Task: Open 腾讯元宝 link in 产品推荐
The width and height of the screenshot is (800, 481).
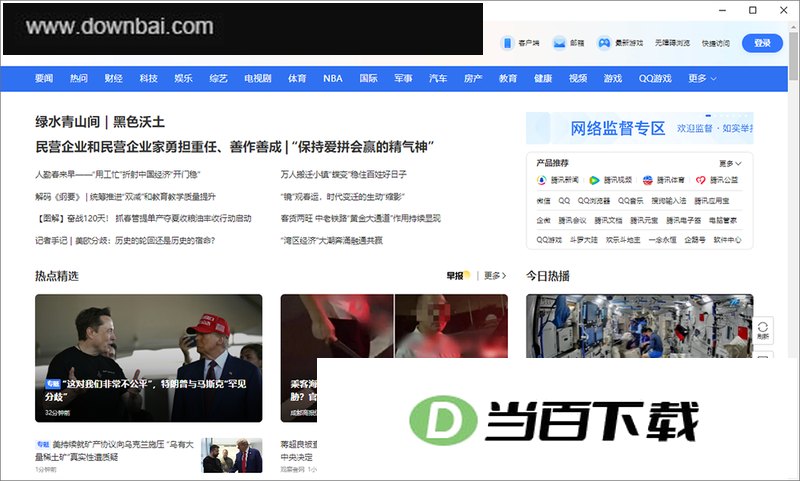Action: pyautogui.click(x=644, y=220)
